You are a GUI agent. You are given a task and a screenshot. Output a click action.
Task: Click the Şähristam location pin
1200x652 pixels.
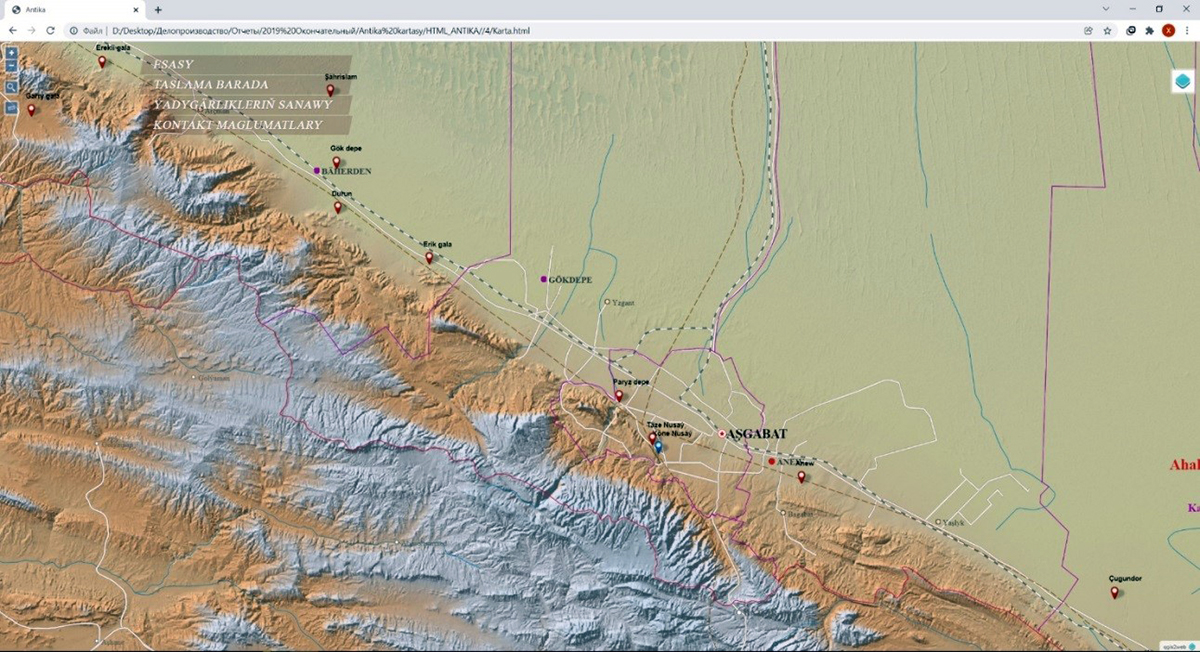(330, 90)
